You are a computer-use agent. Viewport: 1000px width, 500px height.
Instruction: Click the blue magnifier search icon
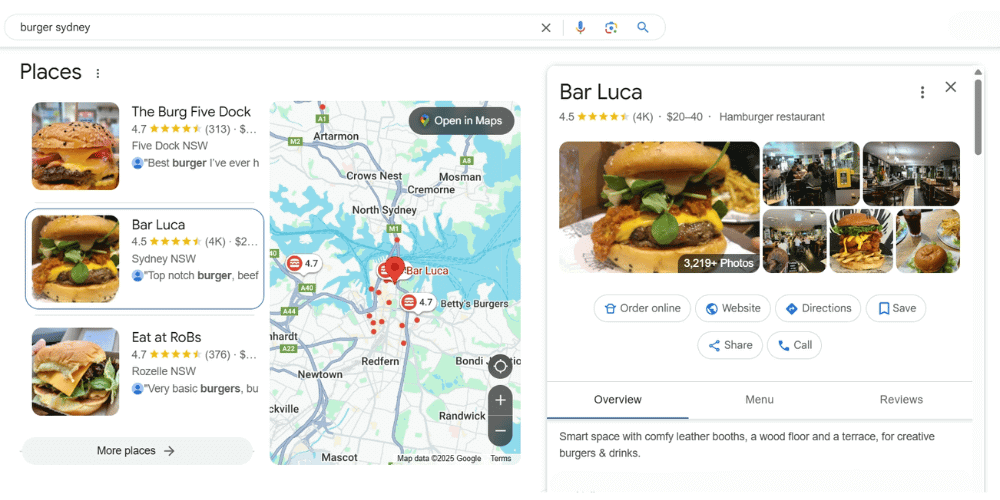(643, 27)
